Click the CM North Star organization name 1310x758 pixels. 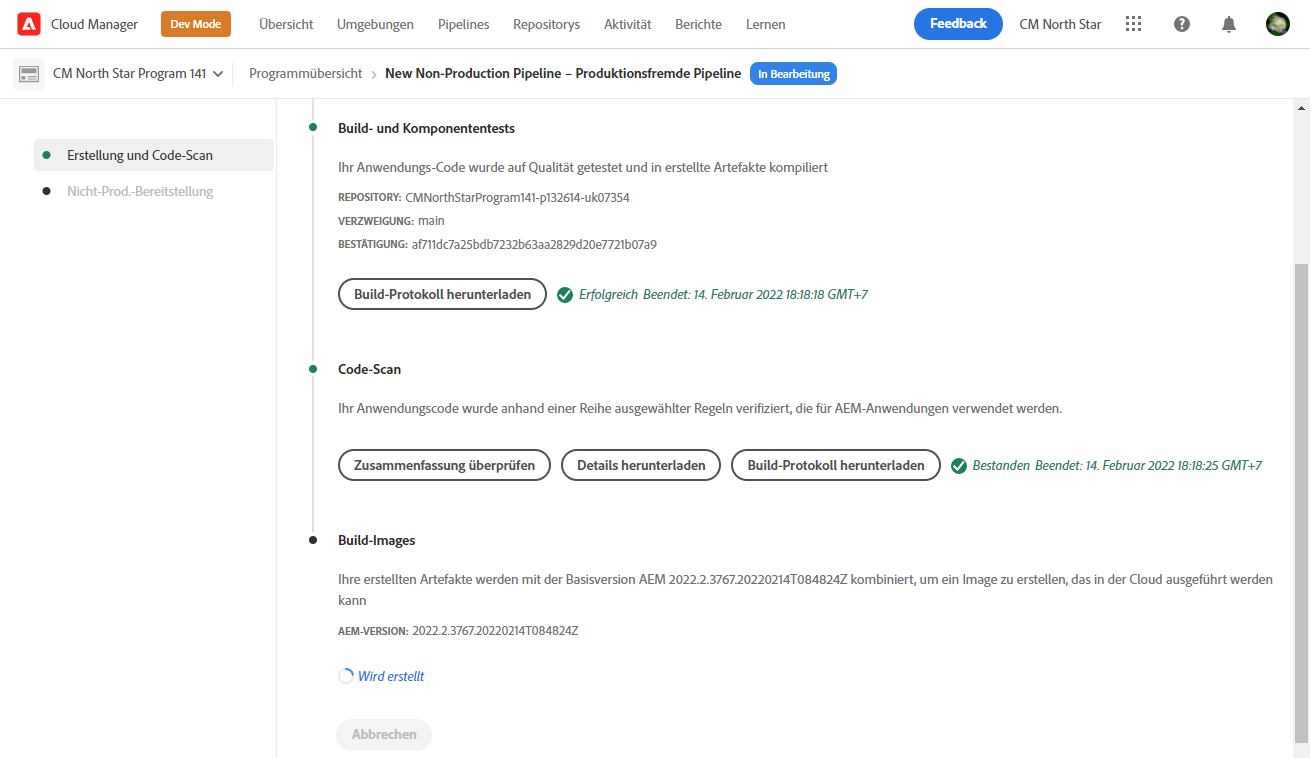pos(1060,24)
